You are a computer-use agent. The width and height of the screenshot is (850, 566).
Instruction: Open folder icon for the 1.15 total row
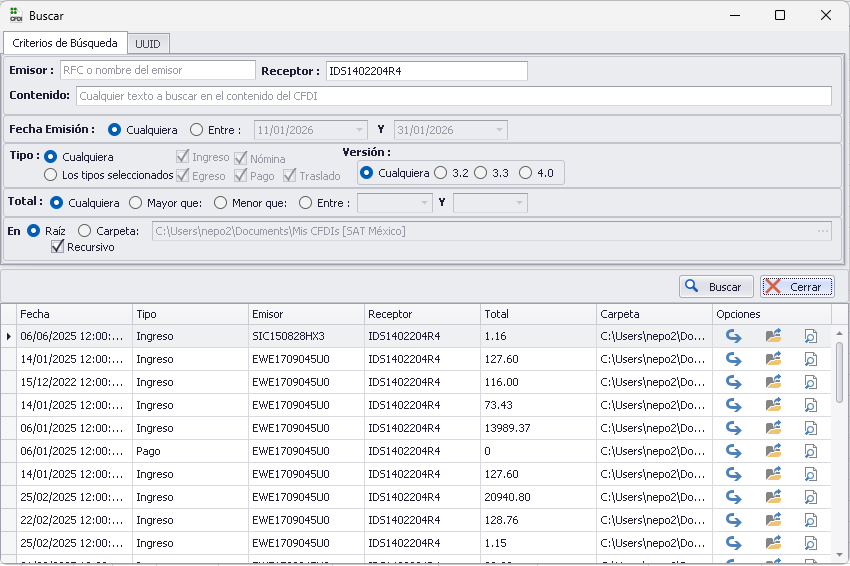coord(772,543)
